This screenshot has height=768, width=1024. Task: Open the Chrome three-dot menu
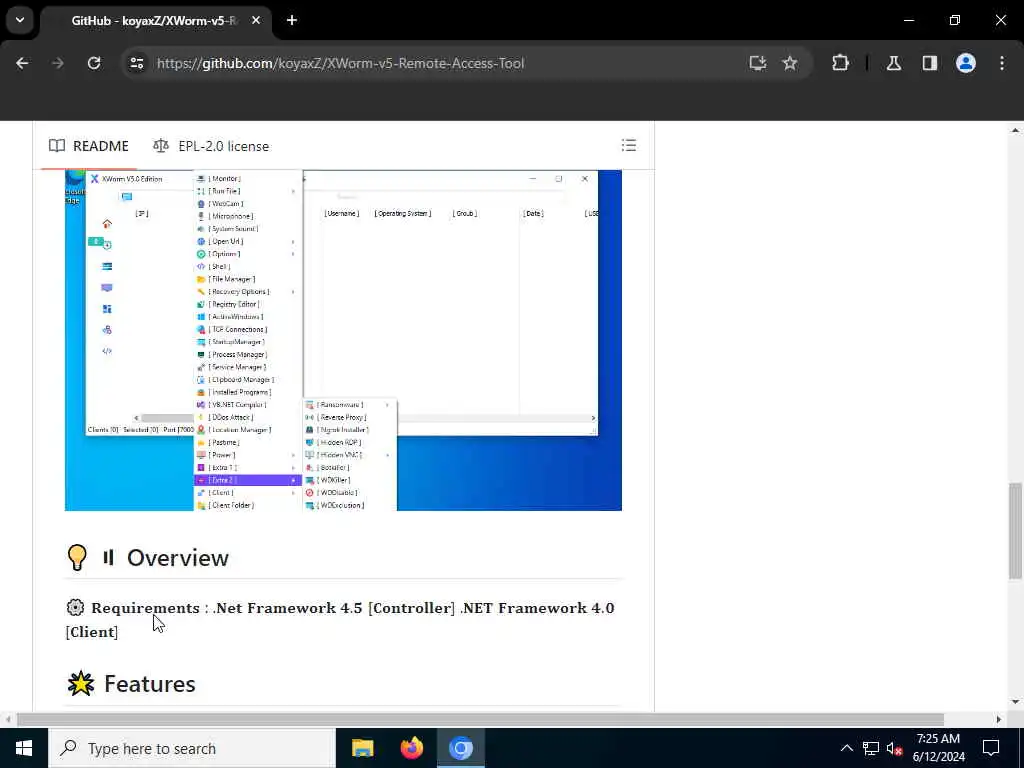1002,63
